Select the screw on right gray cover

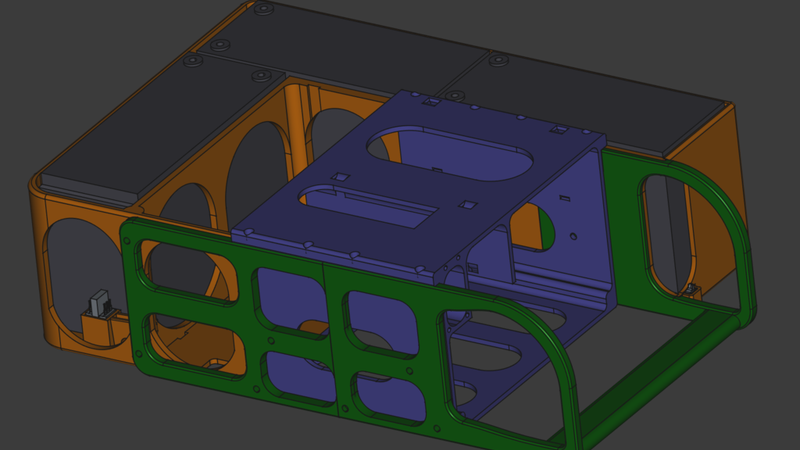coord(496,64)
